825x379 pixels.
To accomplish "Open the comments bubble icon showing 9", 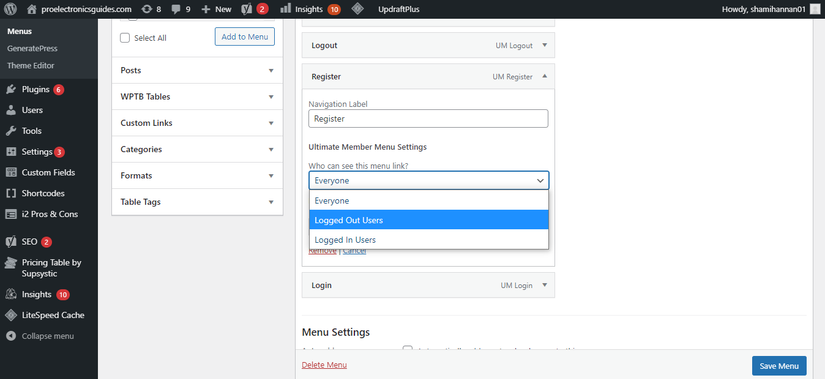I will point(176,9).
